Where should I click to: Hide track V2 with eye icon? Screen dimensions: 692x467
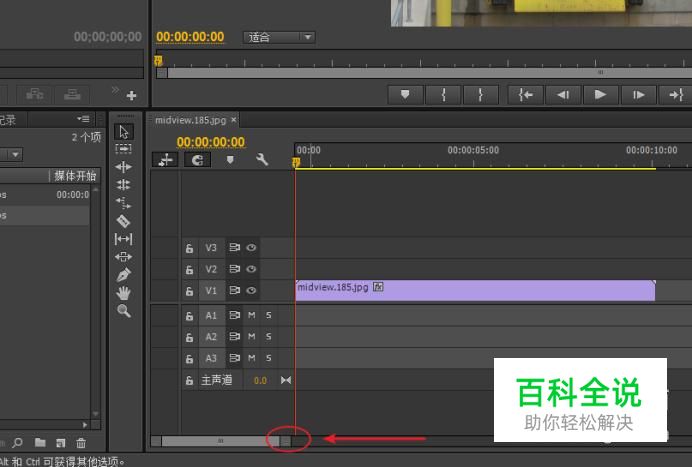click(x=251, y=269)
